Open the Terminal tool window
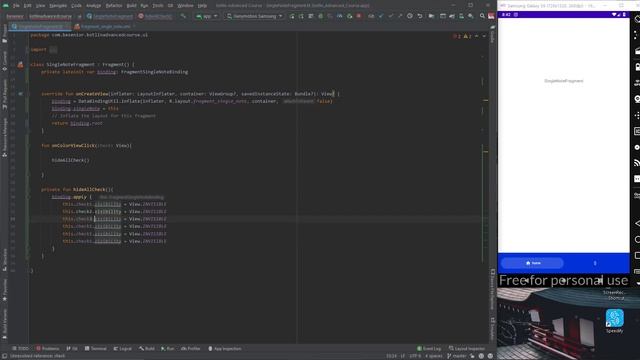Screen dimensions: 640x360 point(96,349)
